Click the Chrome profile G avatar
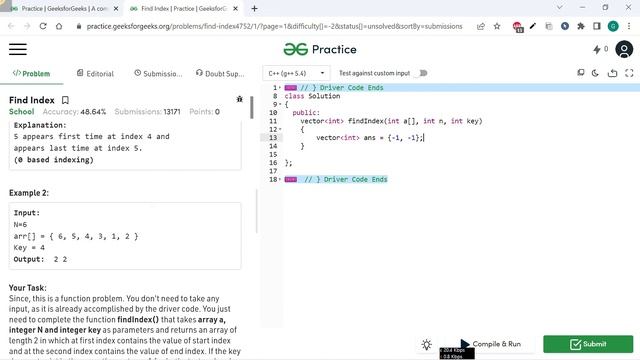The width and height of the screenshot is (640, 360). point(613,26)
